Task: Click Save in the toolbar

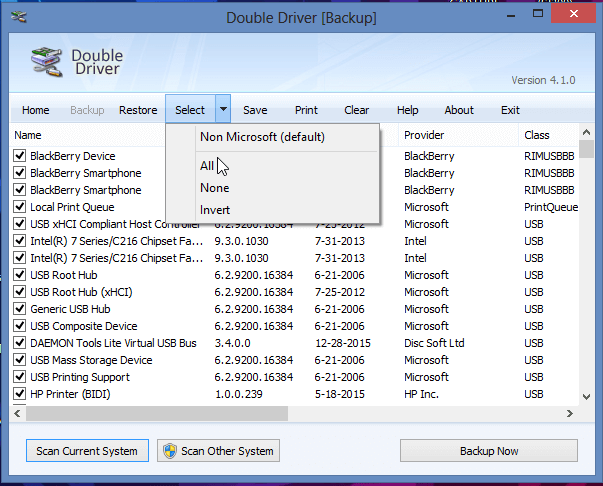Action: [x=255, y=110]
